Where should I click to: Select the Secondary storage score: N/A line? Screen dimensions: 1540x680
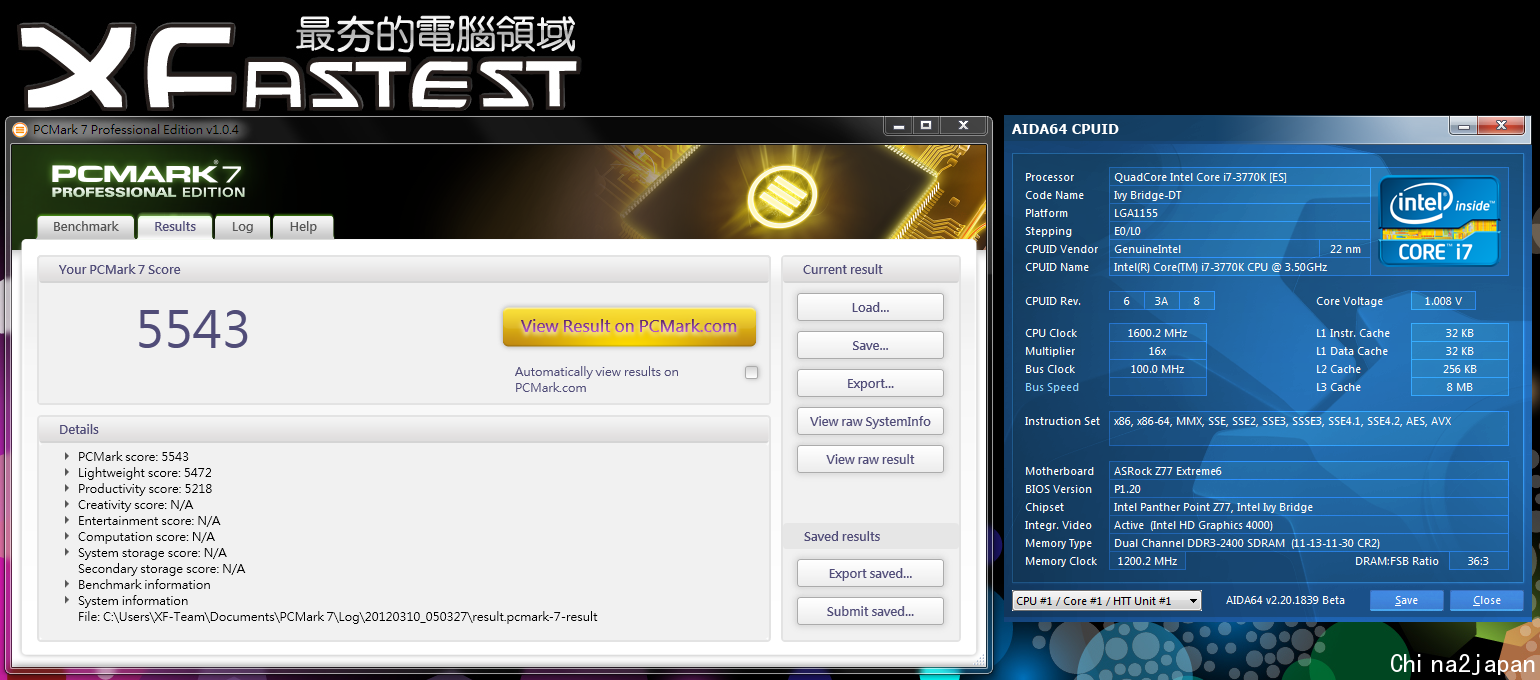(x=161, y=569)
